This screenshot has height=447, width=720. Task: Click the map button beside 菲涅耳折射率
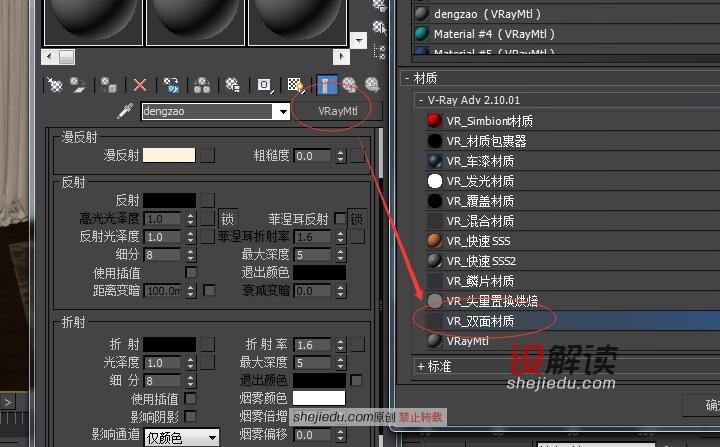coord(357,237)
